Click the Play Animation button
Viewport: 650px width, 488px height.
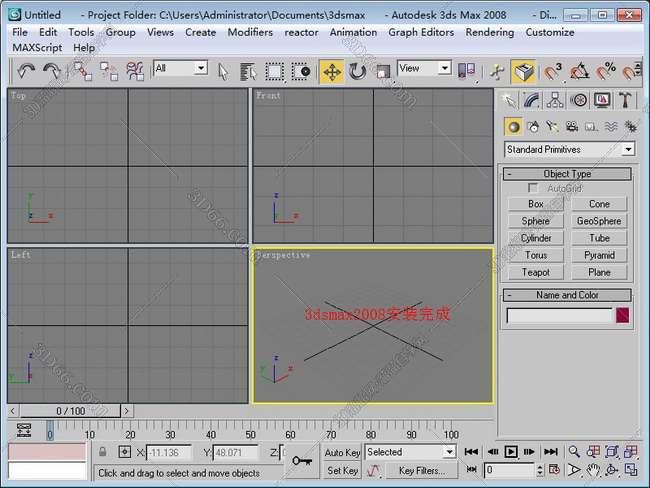pos(511,452)
